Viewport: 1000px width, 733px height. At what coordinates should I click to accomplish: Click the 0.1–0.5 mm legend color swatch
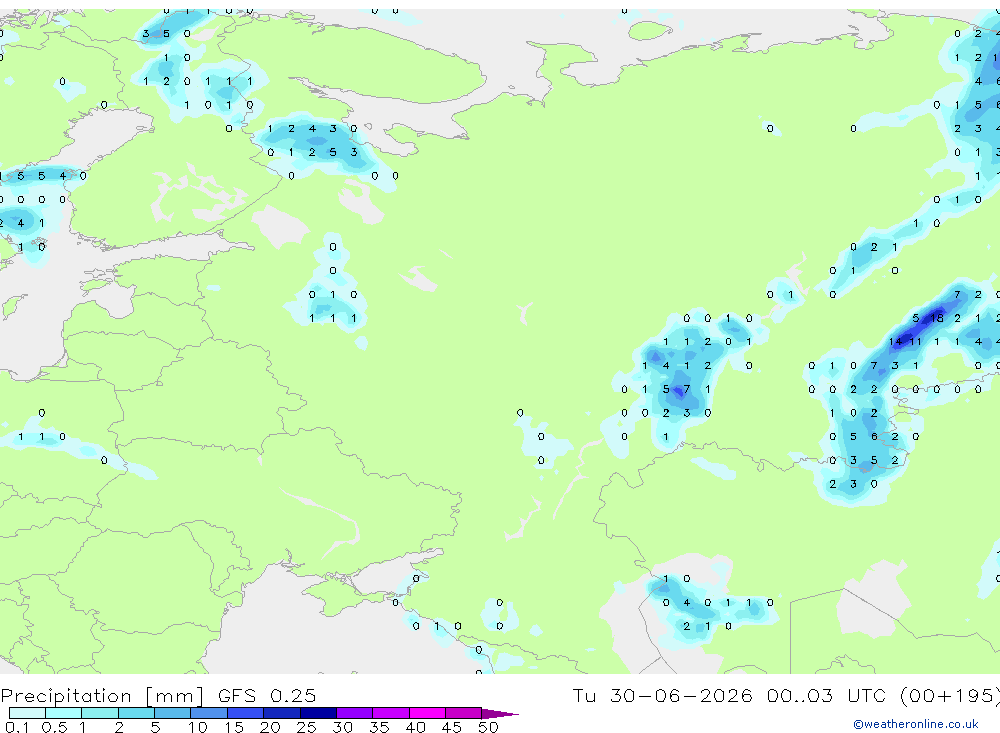pos(27,713)
